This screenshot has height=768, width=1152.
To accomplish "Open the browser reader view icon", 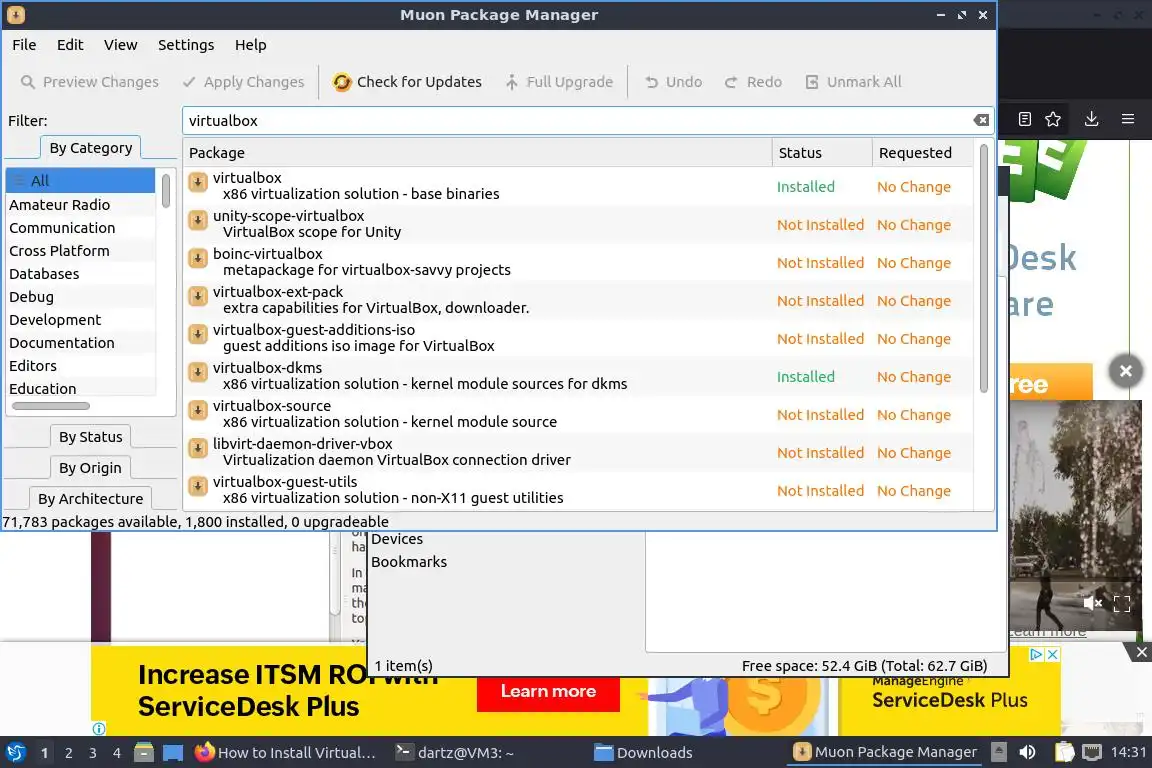I will pyautogui.click(x=1025, y=119).
